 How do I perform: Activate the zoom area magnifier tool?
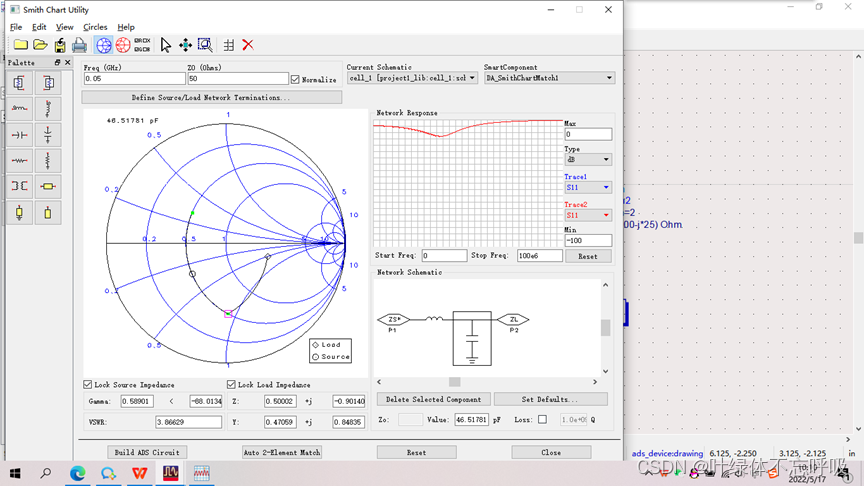(x=205, y=45)
